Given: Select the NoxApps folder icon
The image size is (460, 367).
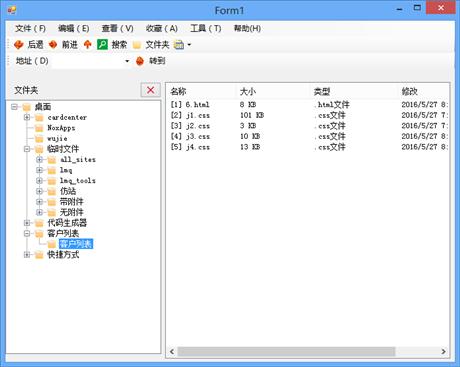Looking at the screenshot, I should [x=39, y=128].
